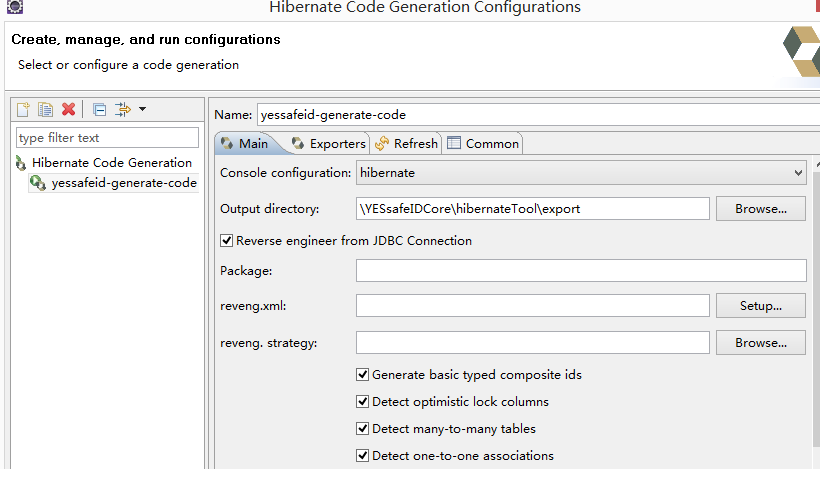Screen dimensions: 820x497
Task: Click the reveng.xml input field
Action: point(532,306)
